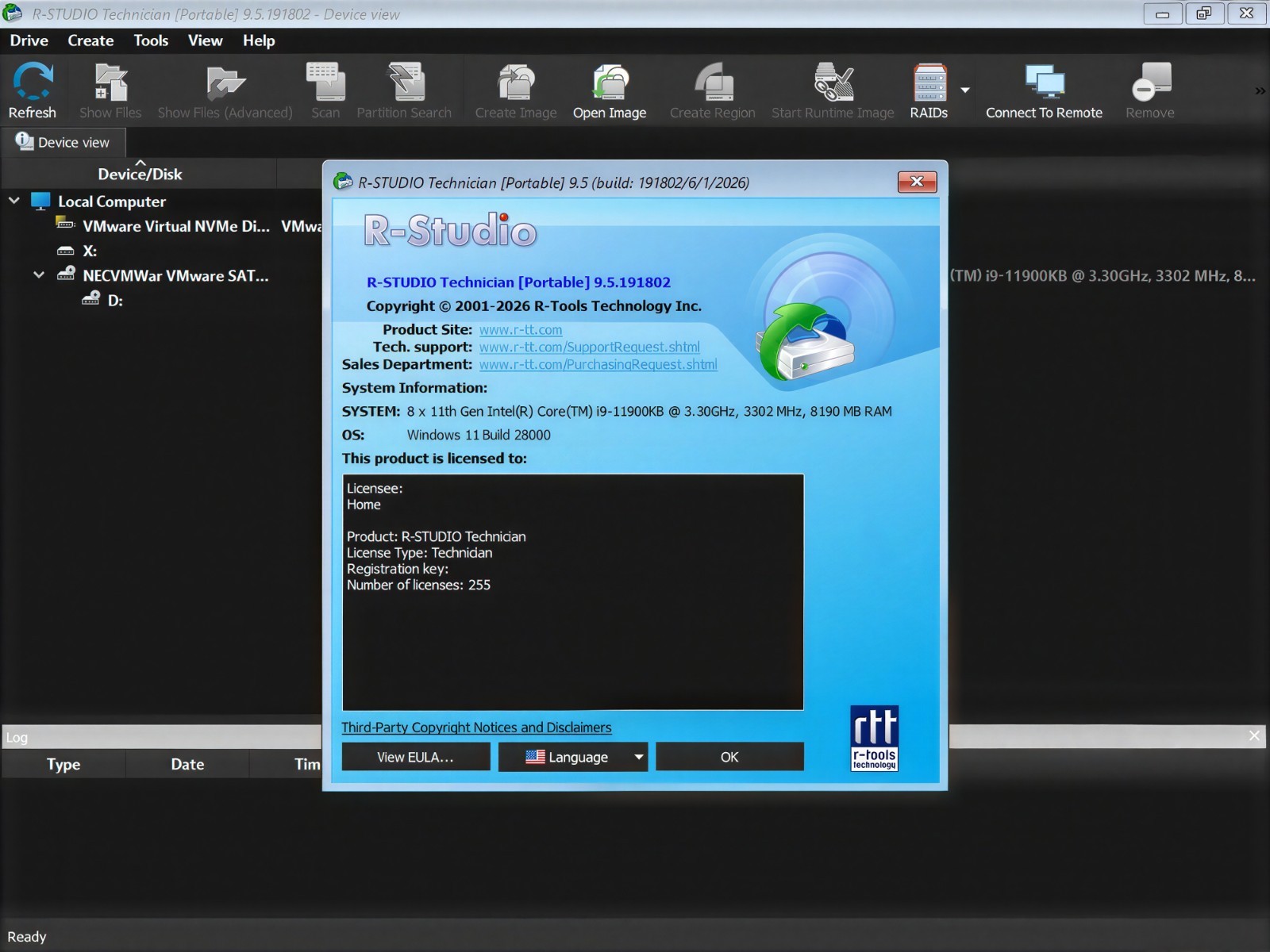Click the flag icon on Language button
The image size is (1270, 952).
click(535, 757)
